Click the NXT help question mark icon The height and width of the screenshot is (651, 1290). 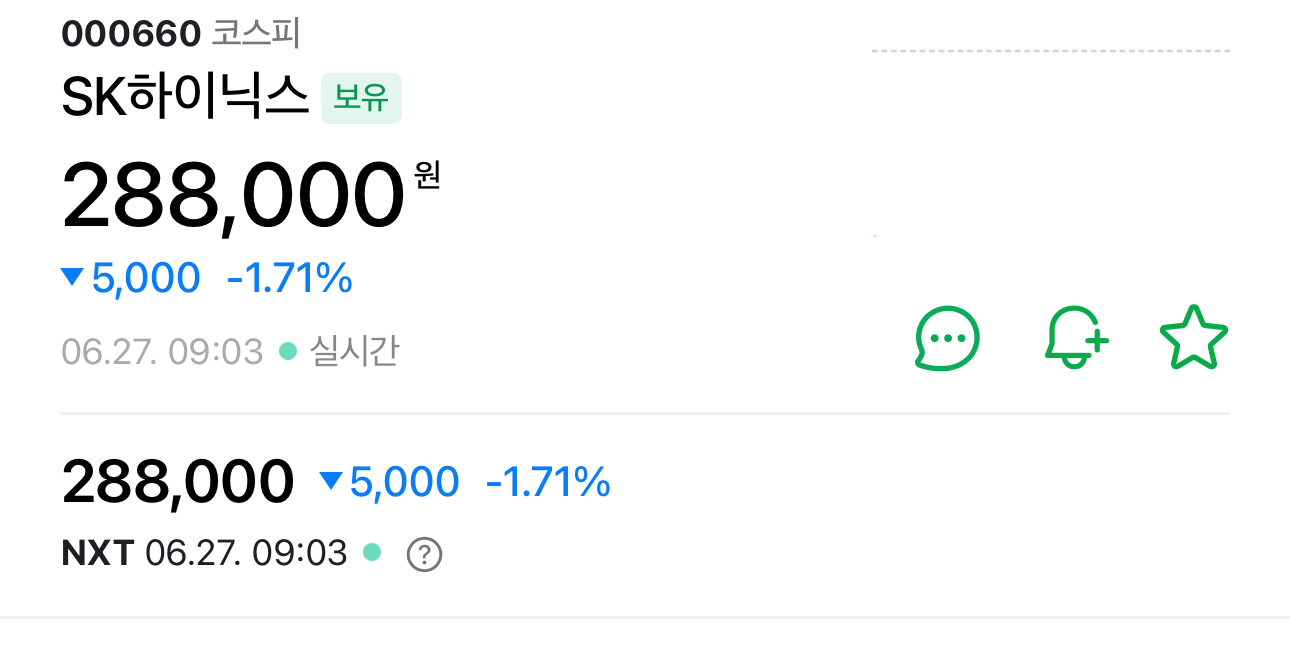point(424,554)
